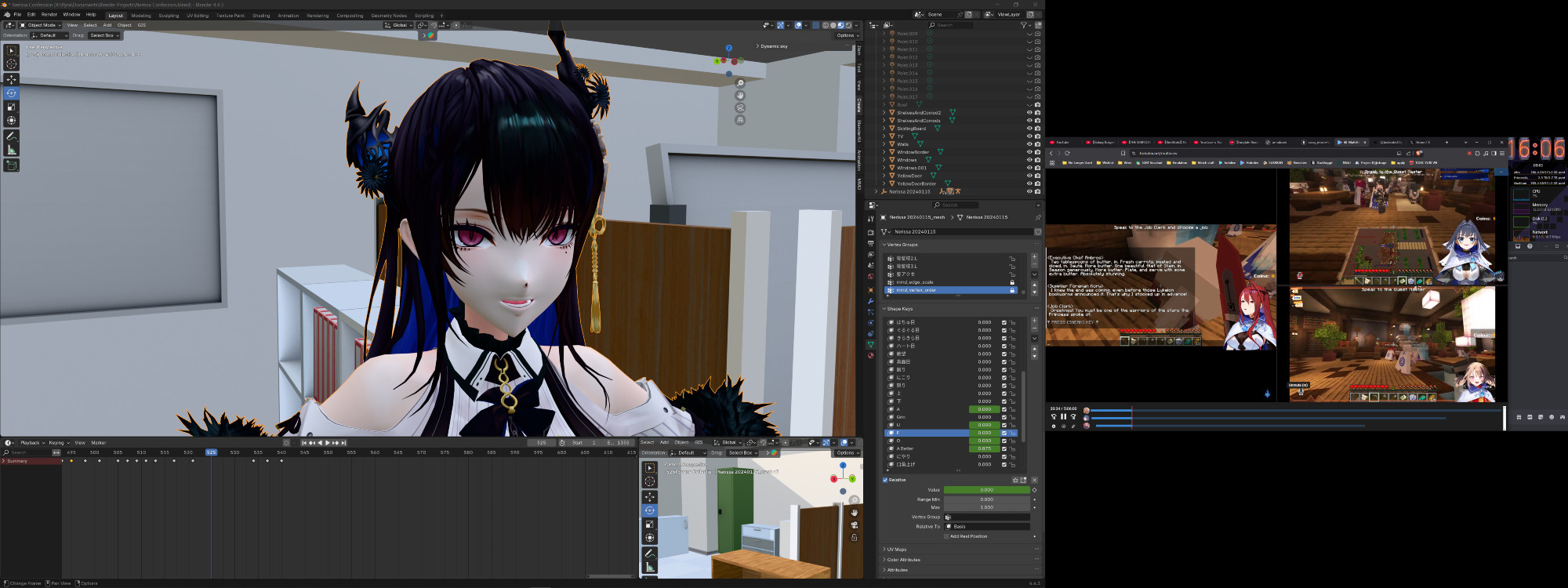1568x588 pixels.
Task: Select the Select Box tool in the main viewport toolbar
Action: click(12, 51)
